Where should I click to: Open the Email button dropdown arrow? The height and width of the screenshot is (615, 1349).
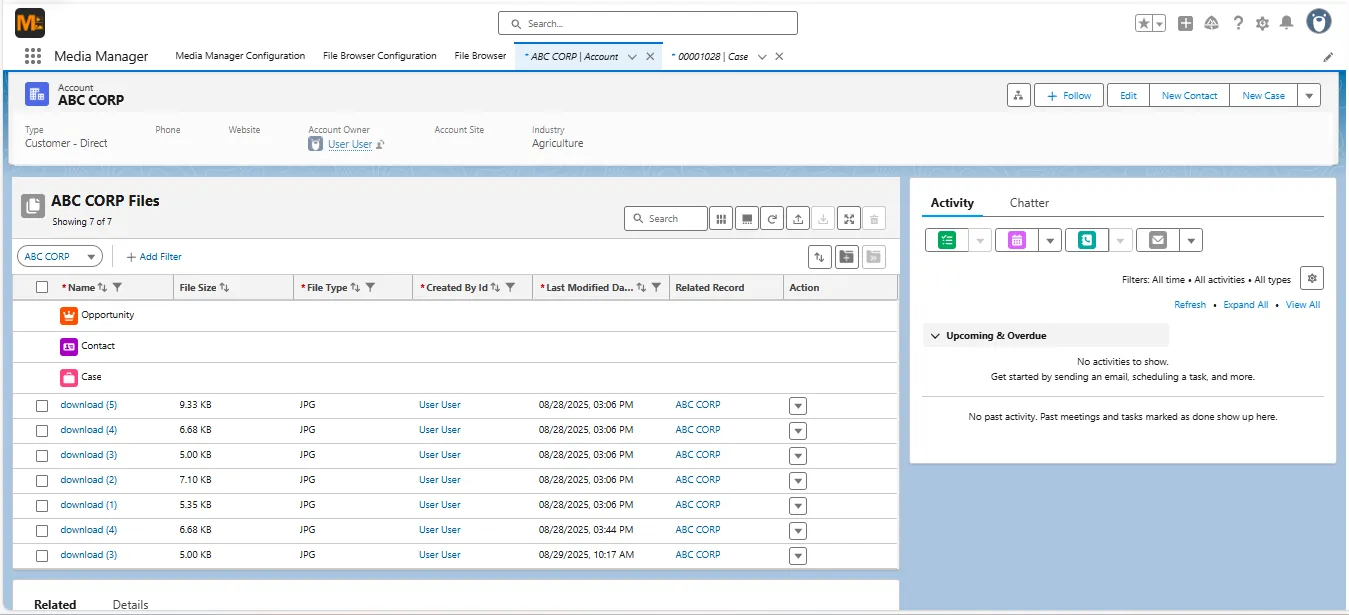(1190, 240)
